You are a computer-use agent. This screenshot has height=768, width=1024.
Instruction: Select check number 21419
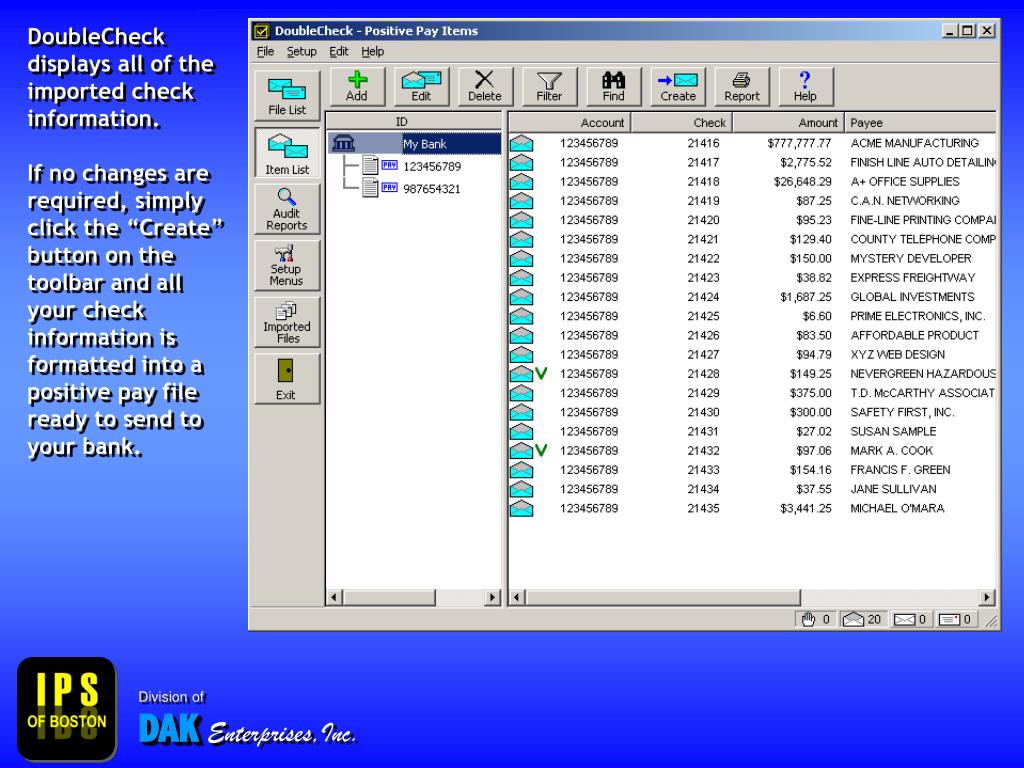(x=703, y=201)
